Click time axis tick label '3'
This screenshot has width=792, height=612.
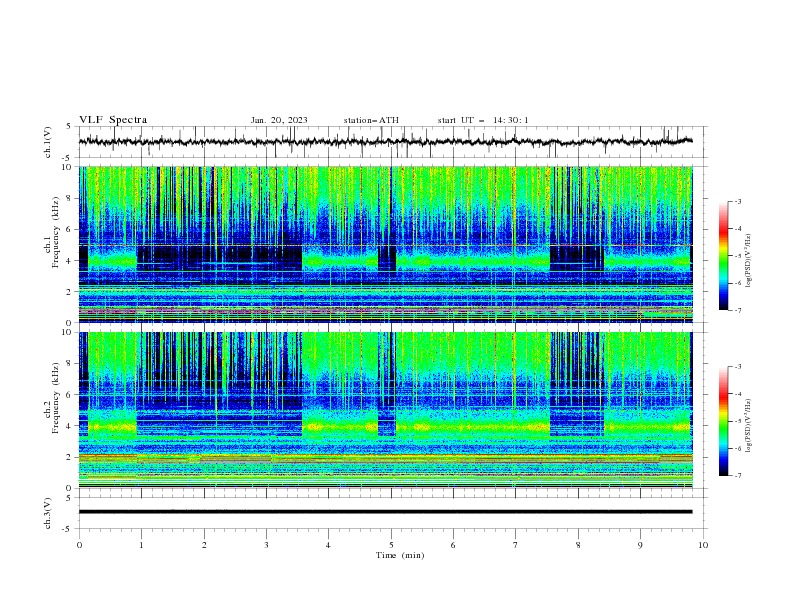pyautogui.click(x=266, y=545)
